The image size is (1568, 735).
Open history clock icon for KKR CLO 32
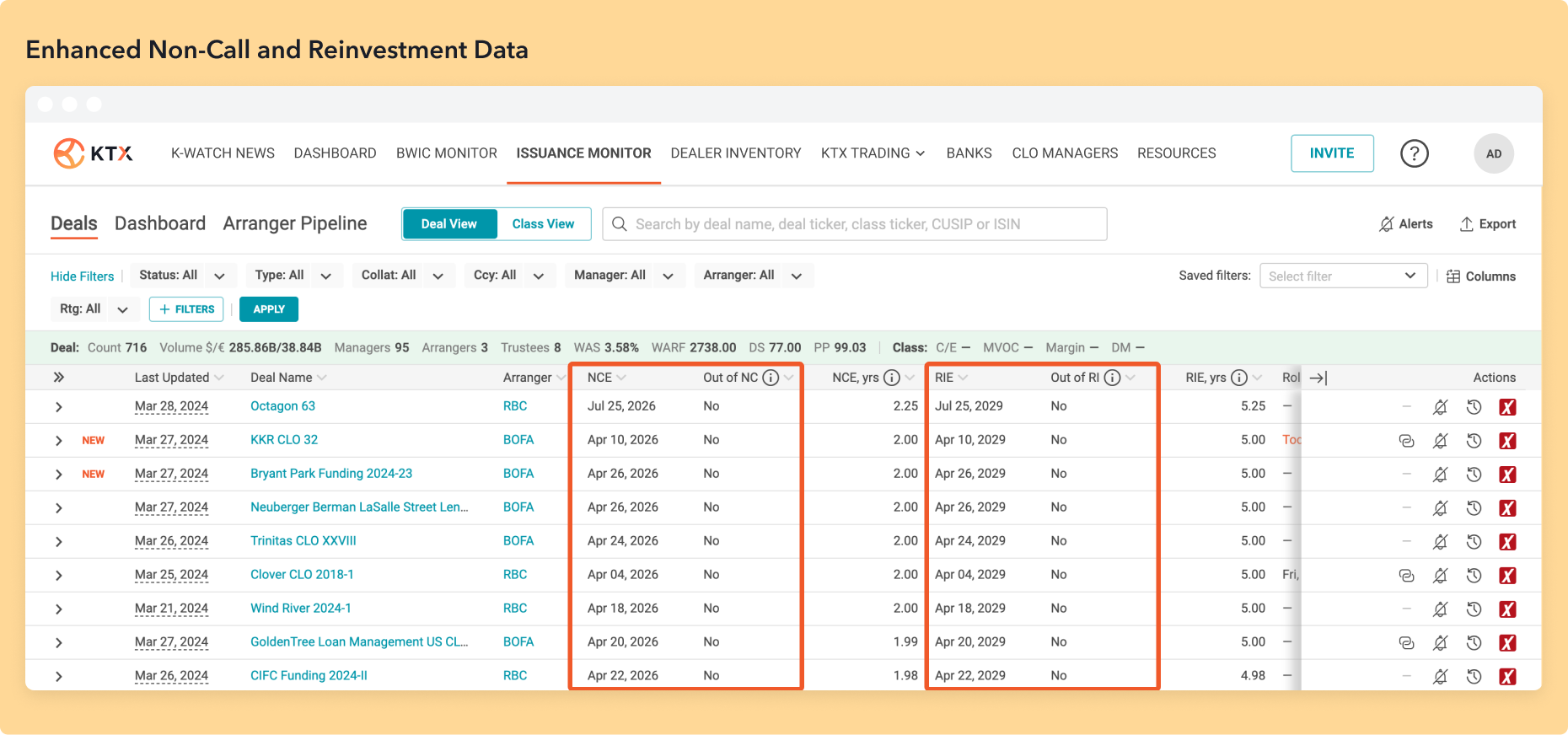coord(1474,441)
